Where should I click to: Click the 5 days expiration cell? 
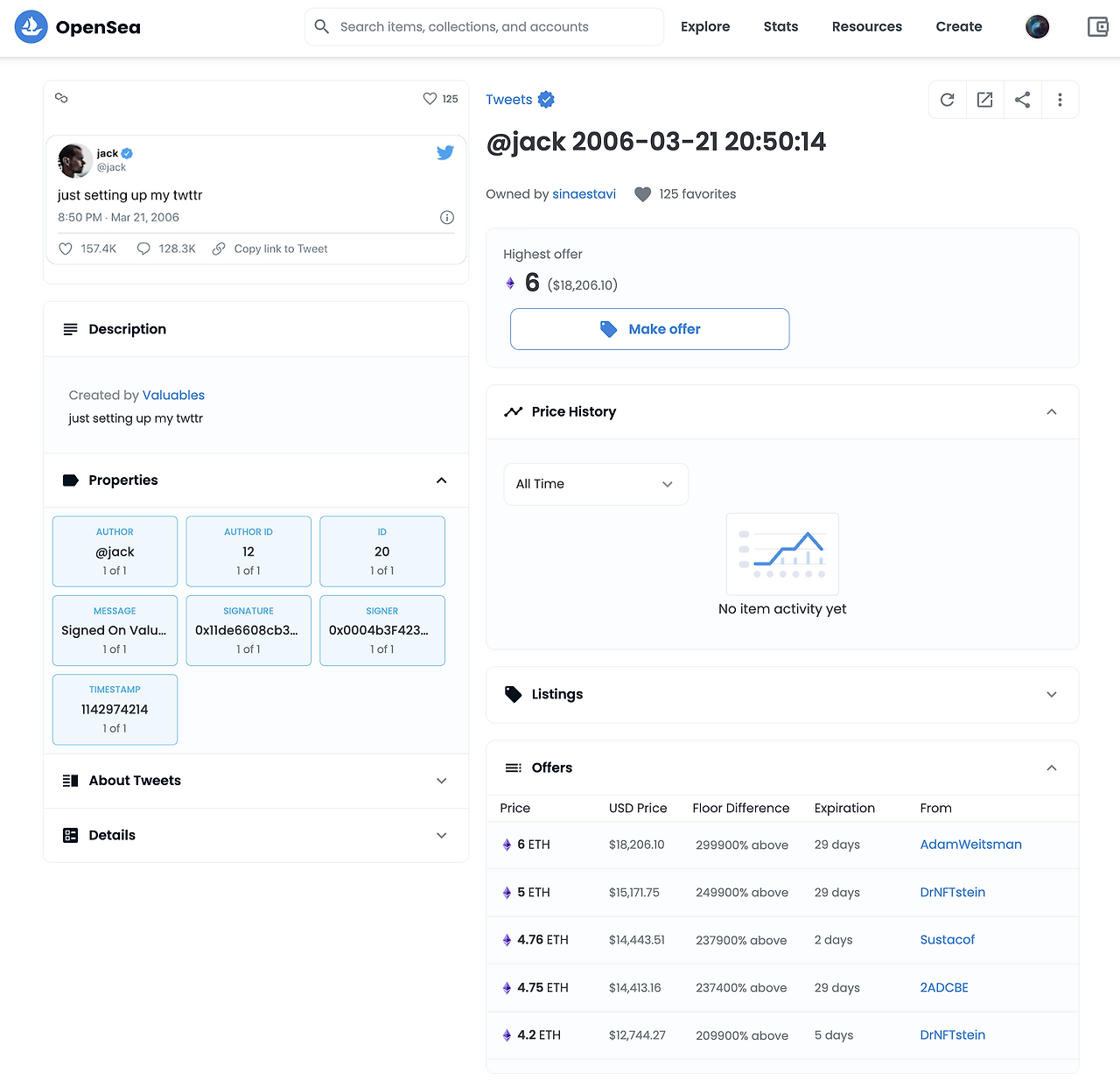(834, 1035)
